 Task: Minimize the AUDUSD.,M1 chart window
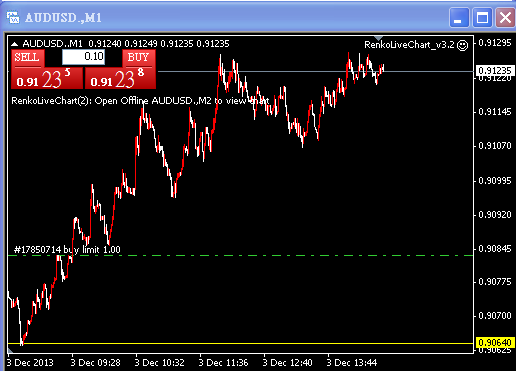459,17
